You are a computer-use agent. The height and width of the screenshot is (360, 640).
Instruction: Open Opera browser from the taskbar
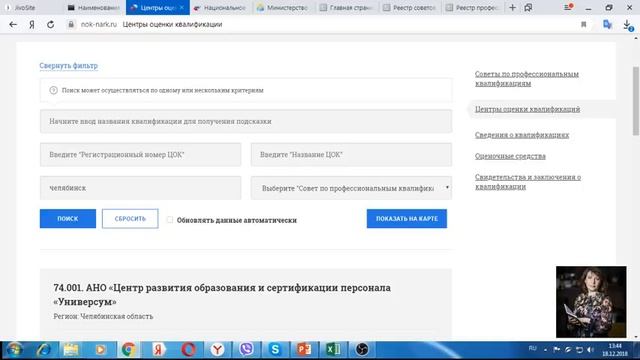pos(188,349)
